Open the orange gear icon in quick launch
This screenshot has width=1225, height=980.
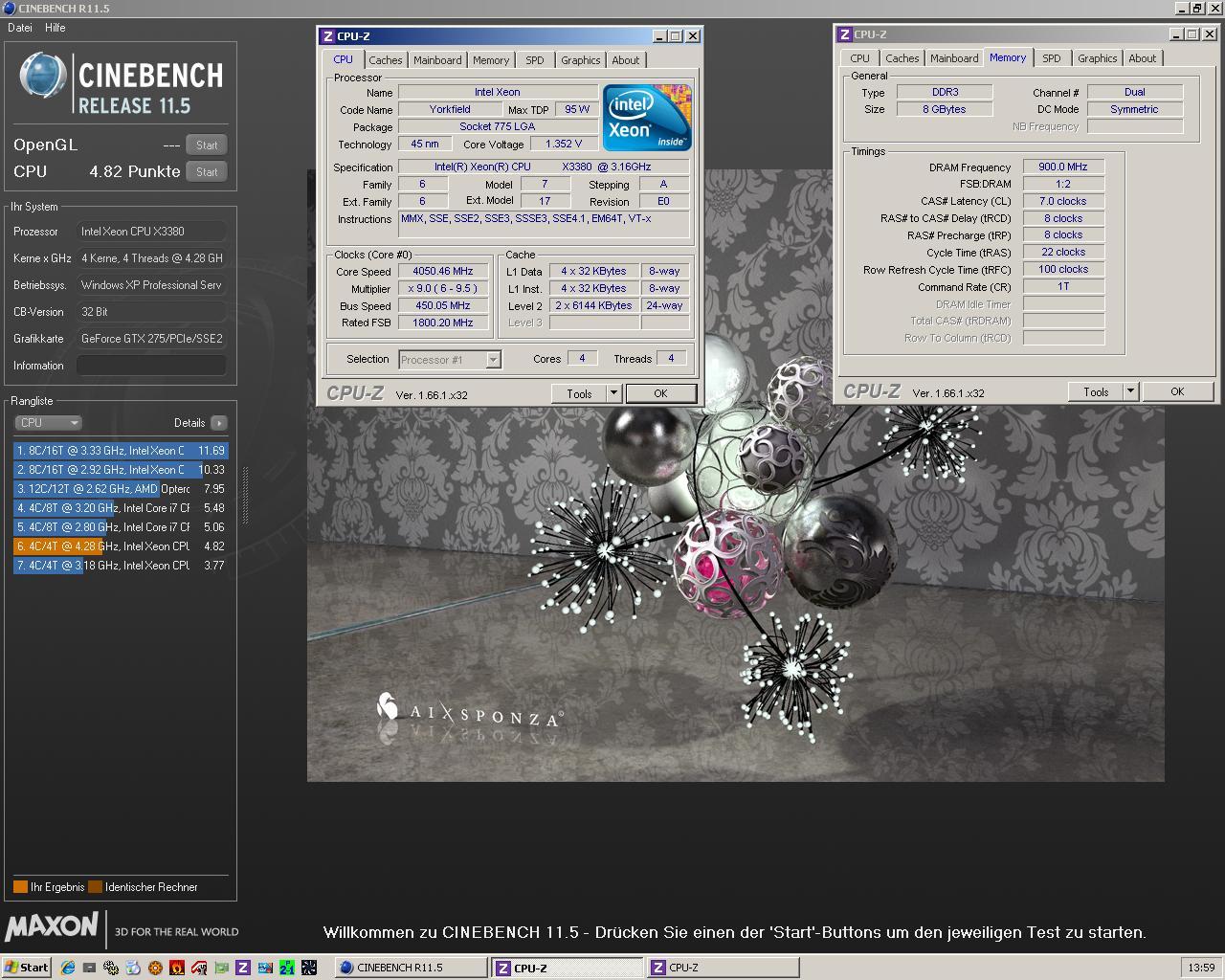click(x=155, y=968)
